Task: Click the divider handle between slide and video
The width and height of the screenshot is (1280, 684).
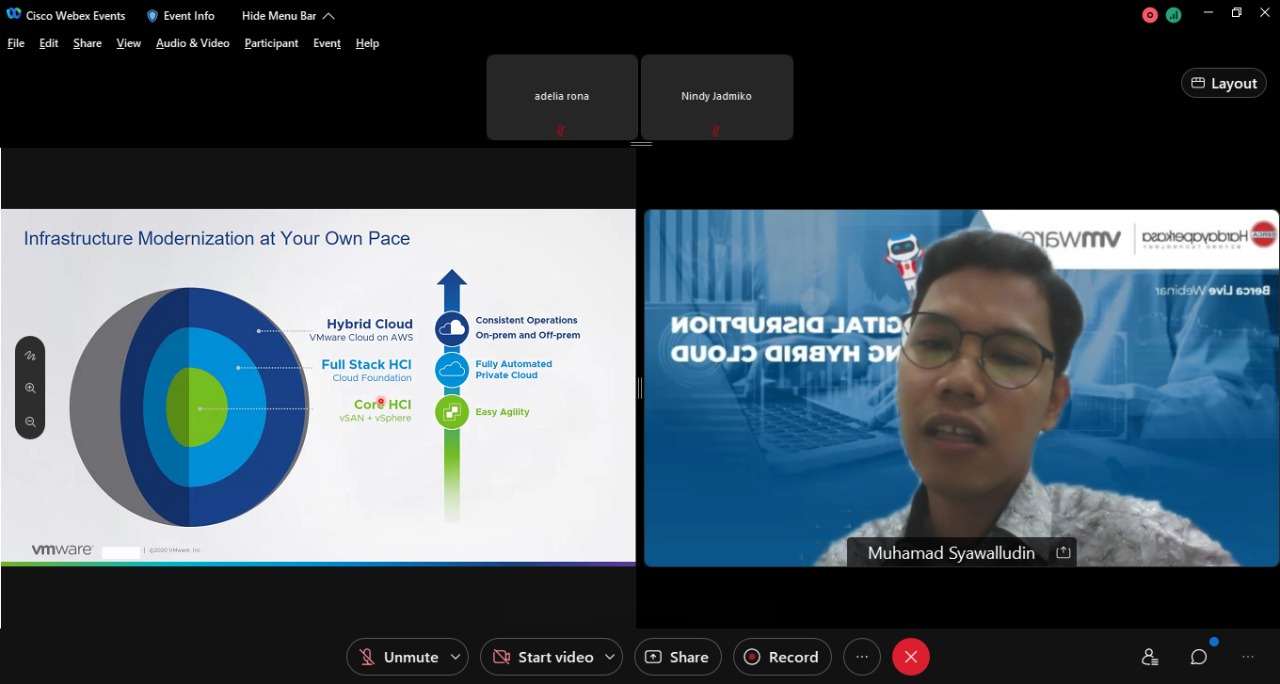Action: (x=640, y=388)
